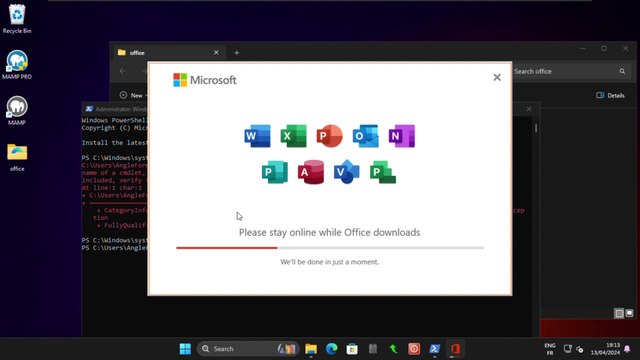
Task: Open the notifications bell in the system tray
Action: coord(627,349)
